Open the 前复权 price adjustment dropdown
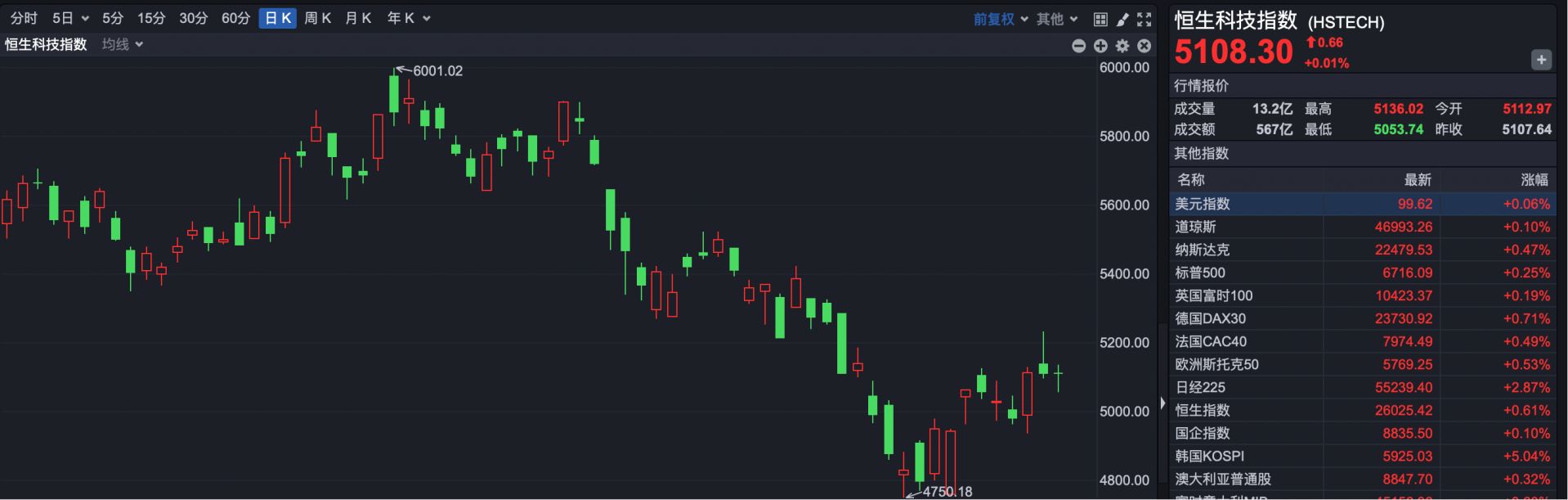 (x=1000, y=19)
